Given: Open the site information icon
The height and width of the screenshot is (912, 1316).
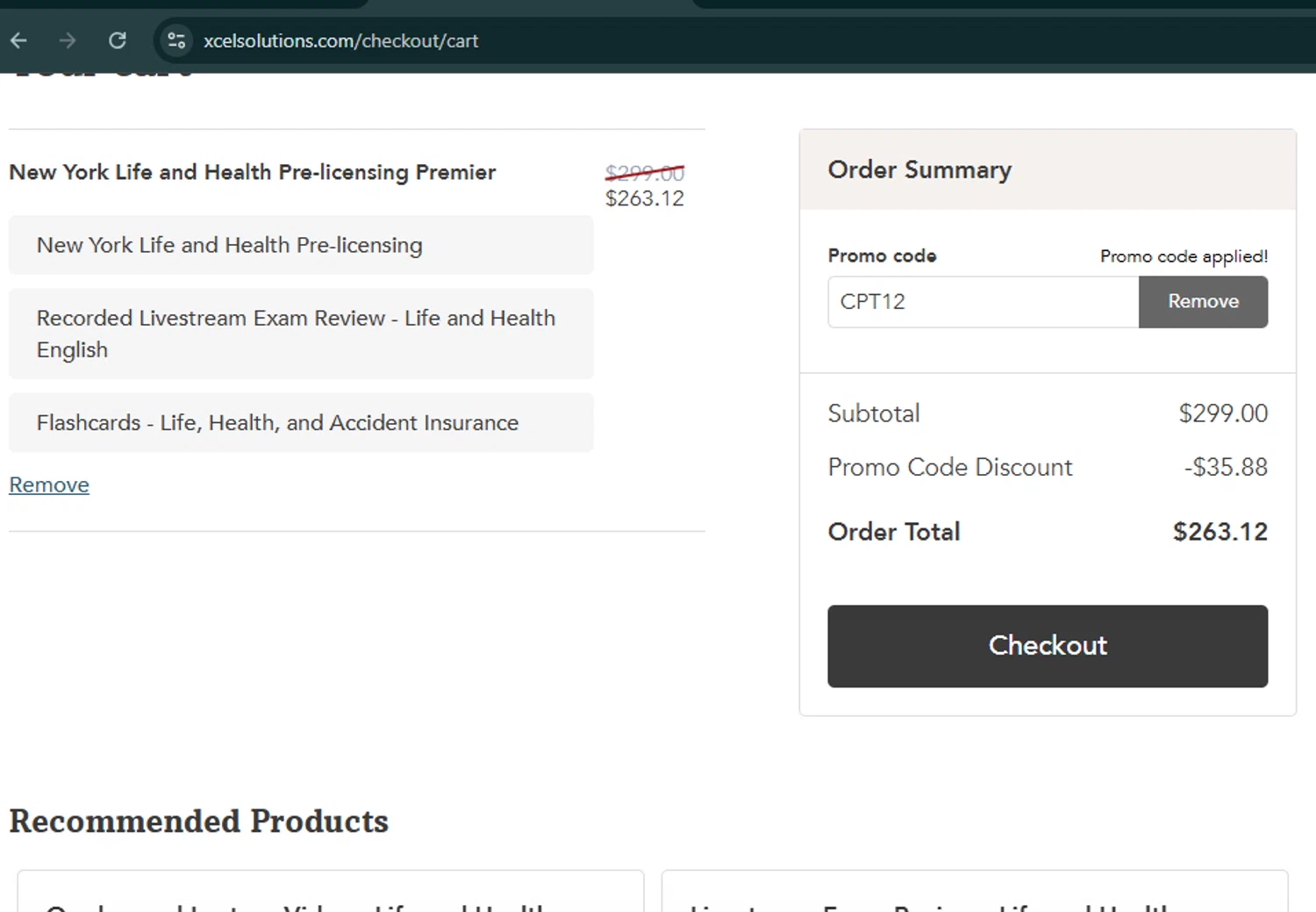Looking at the screenshot, I should (176, 40).
